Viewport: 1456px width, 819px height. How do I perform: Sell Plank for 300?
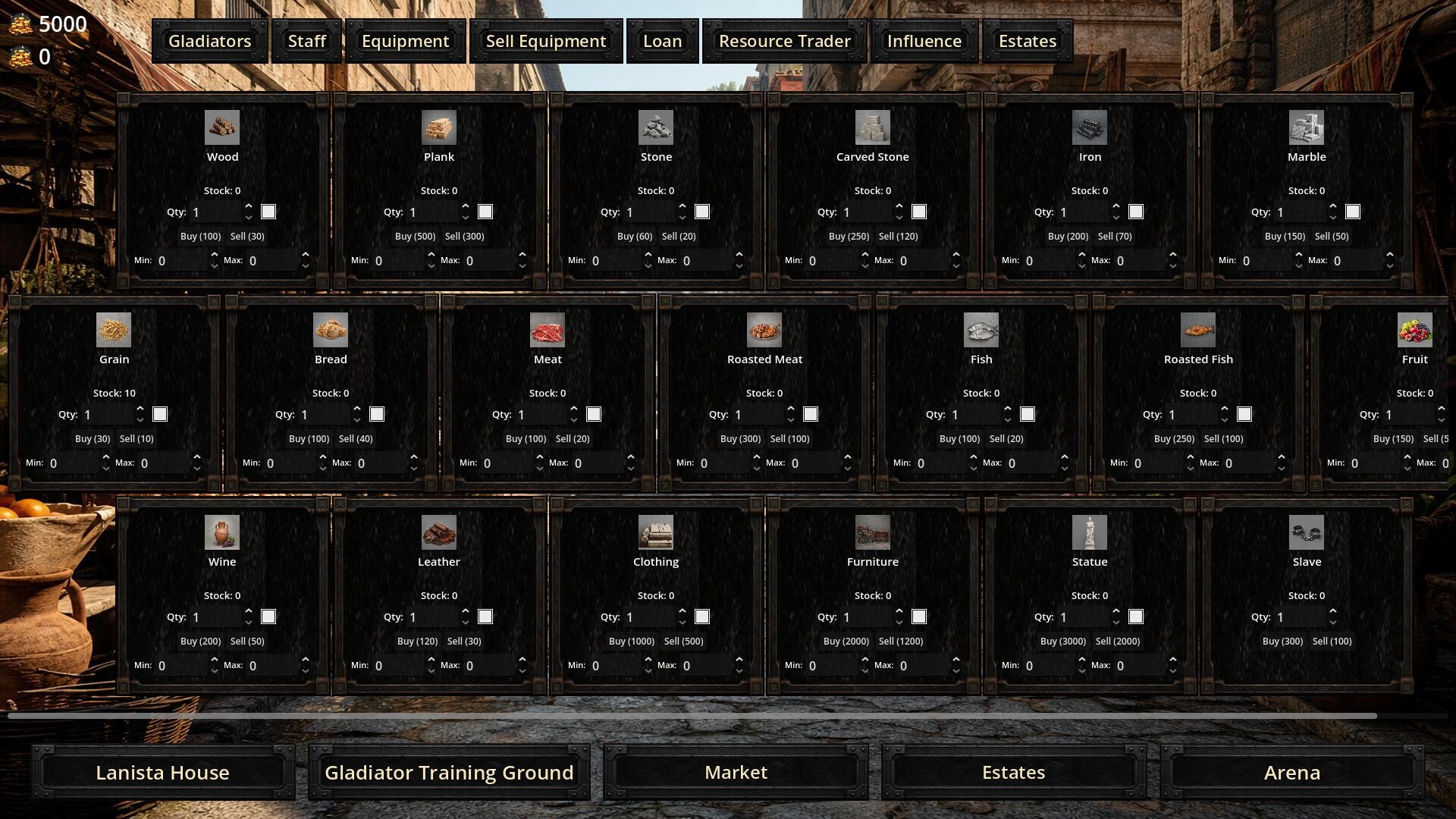click(464, 237)
